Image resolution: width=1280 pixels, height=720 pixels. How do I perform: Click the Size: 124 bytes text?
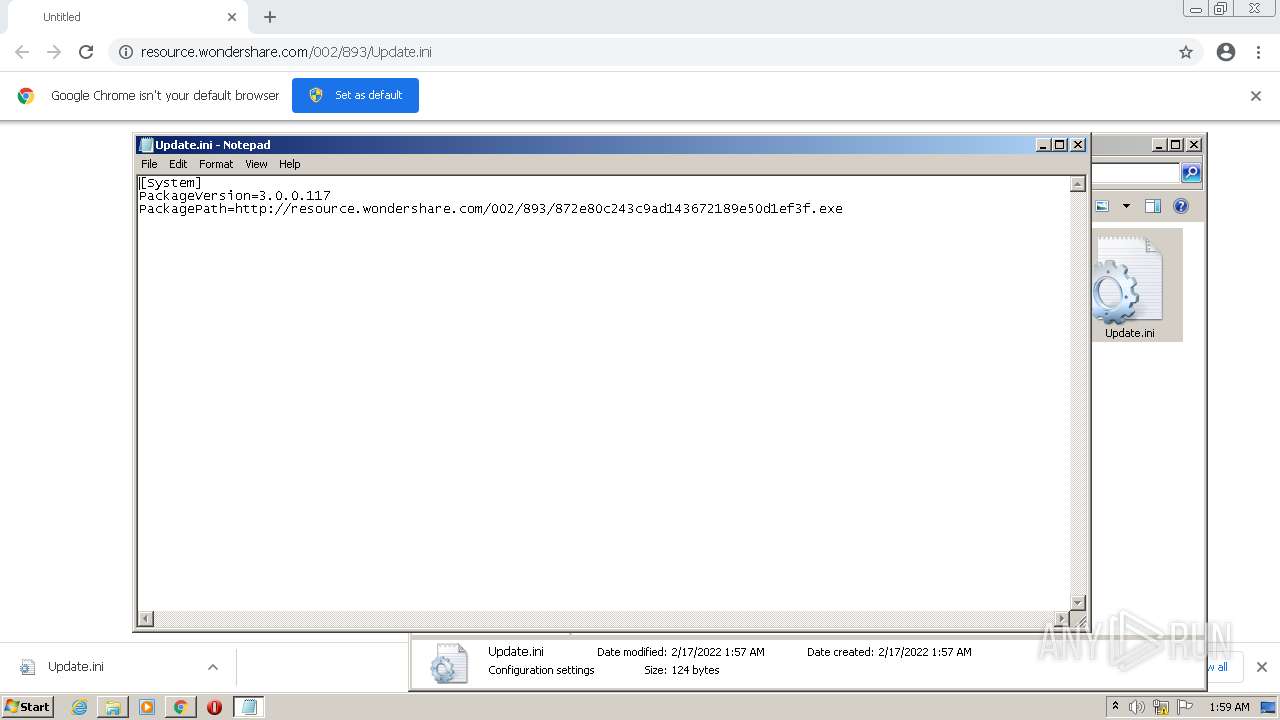pos(682,670)
